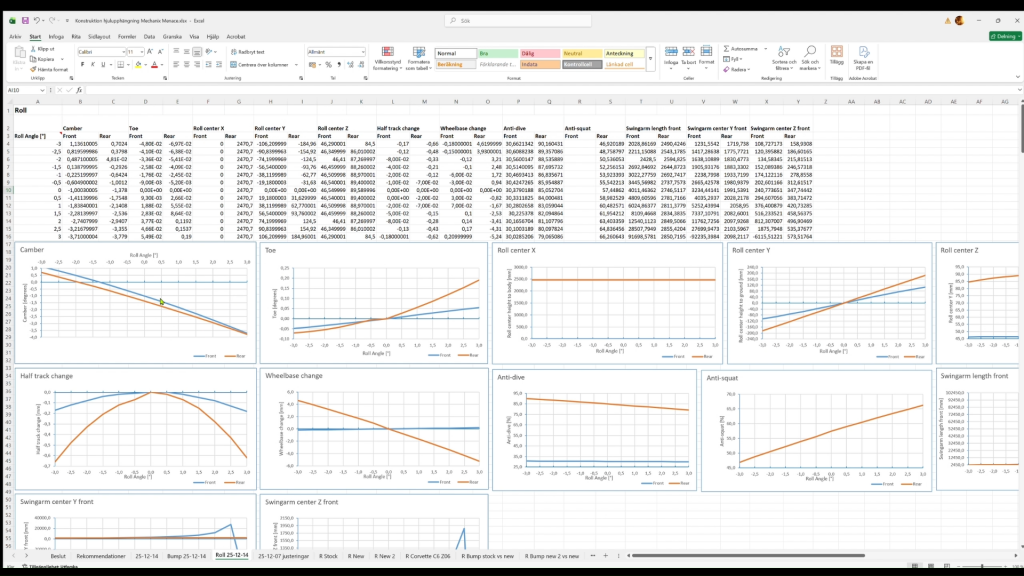Toggle bold formatting
The image size is (1024, 576).
pos(80,64)
